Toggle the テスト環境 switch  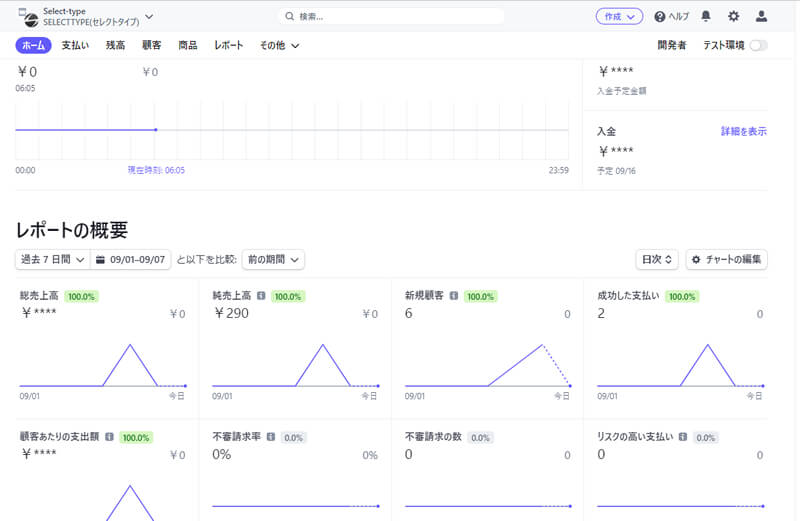(758, 45)
